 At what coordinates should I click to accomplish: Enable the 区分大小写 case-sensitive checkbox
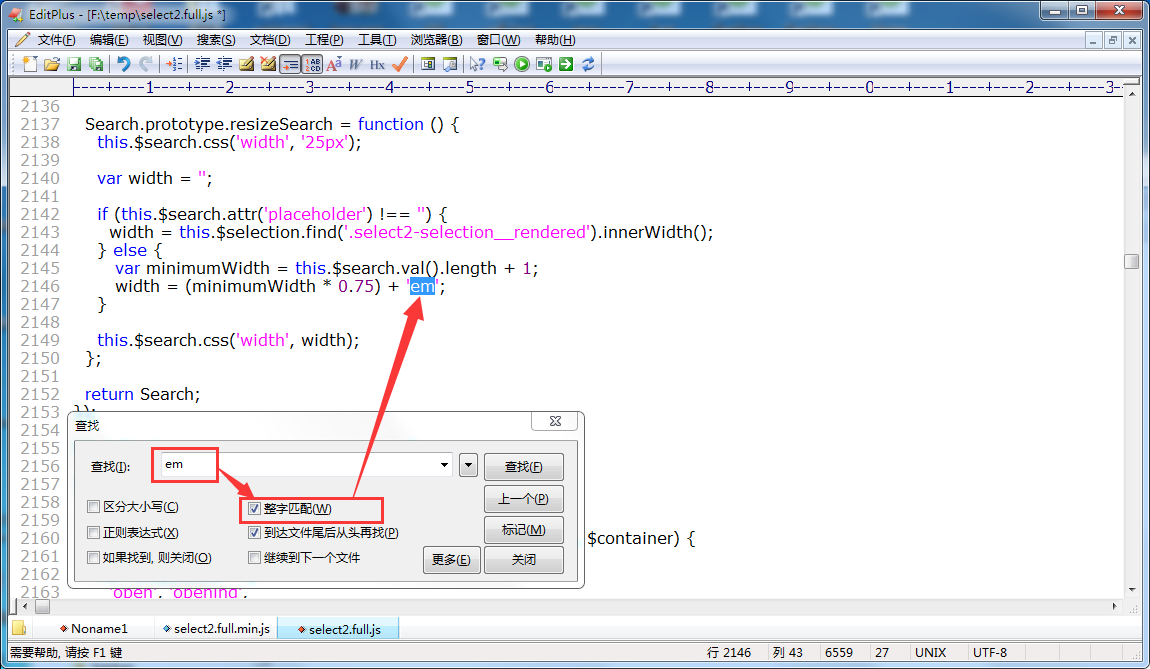[x=93, y=506]
